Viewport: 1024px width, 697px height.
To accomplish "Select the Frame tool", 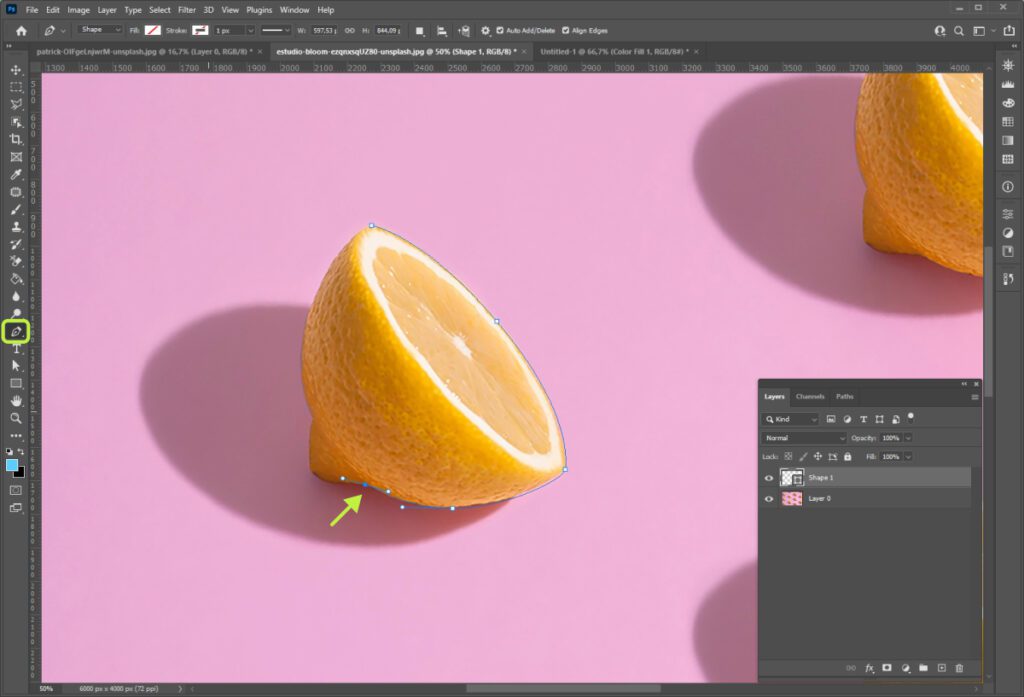I will tap(16, 157).
